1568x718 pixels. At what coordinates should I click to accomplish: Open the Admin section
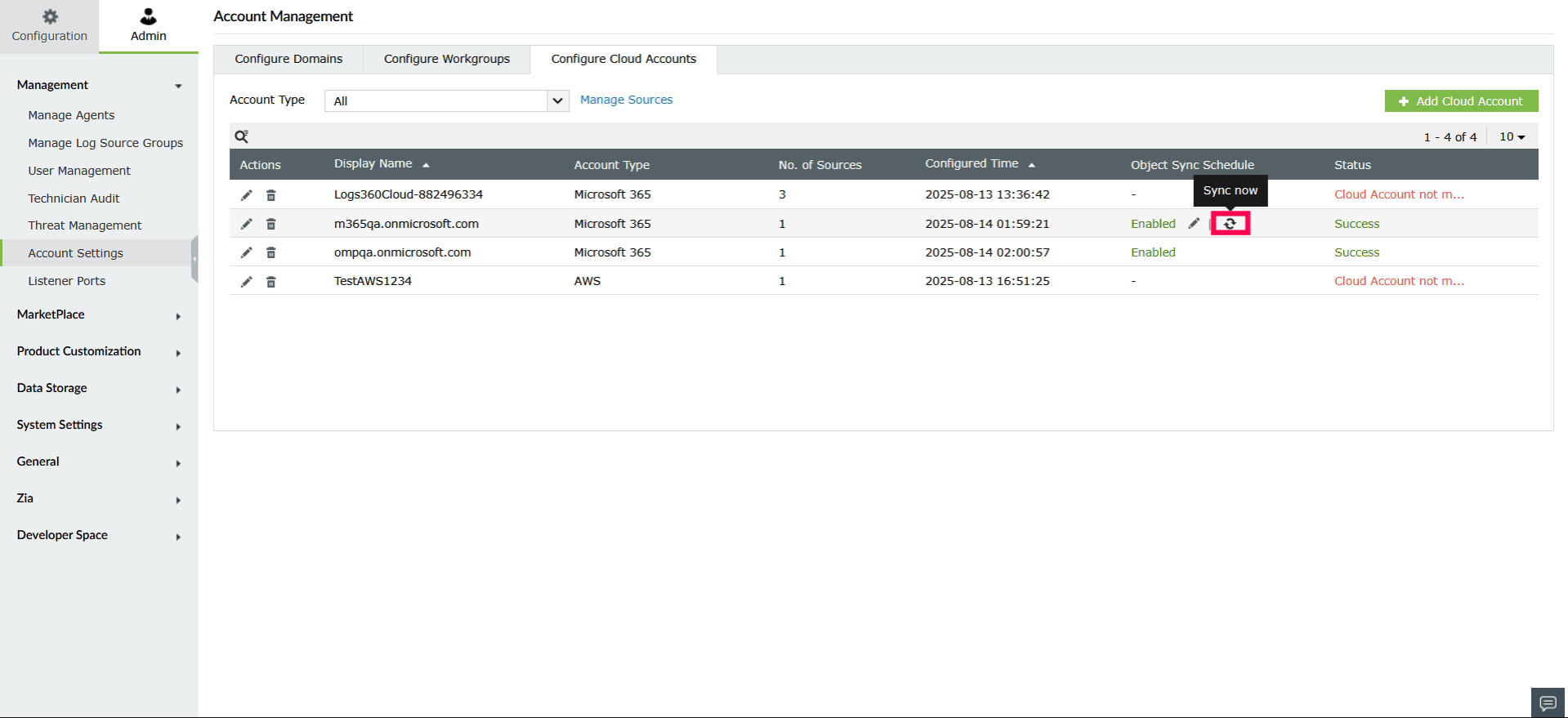point(148,26)
